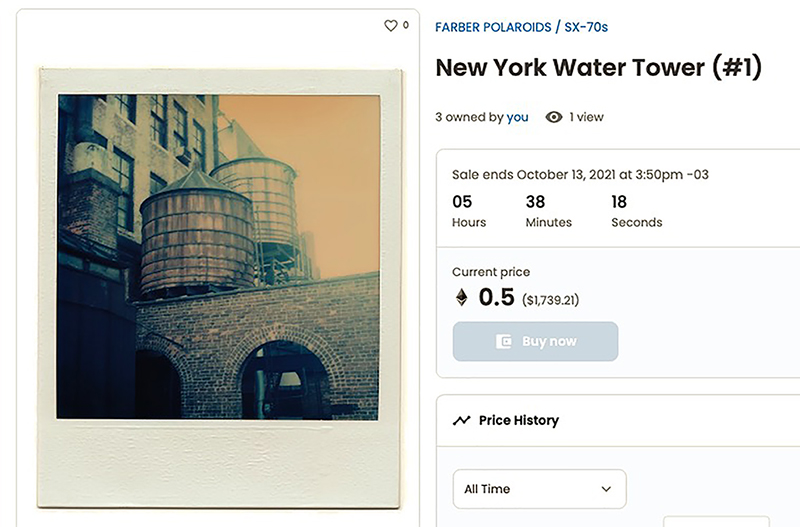Open the FARBER POLAROIDS / SX-70s collection link
This screenshot has width=800, height=527.
point(521,27)
